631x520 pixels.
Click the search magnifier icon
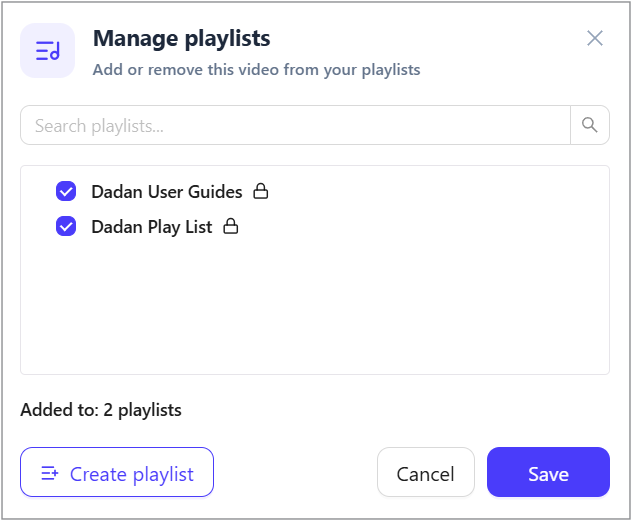pos(590,125)
